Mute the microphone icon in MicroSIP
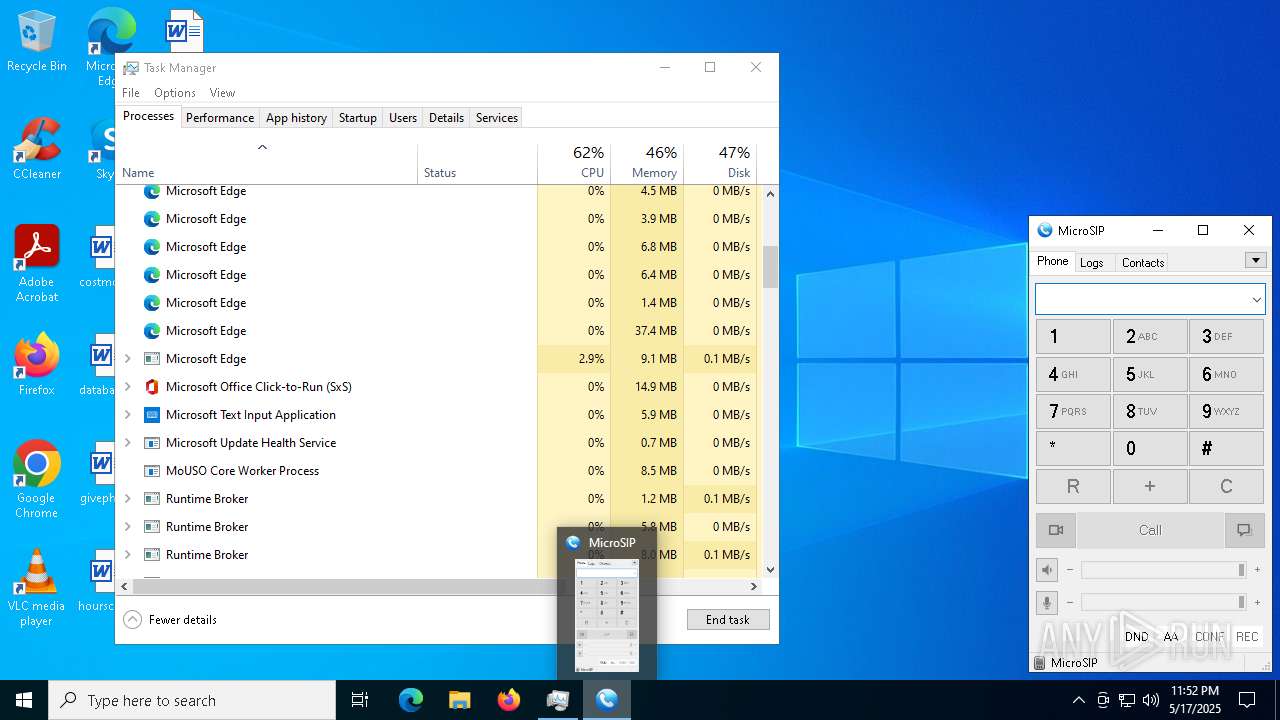The image size is (1280, 720). 1047,602
